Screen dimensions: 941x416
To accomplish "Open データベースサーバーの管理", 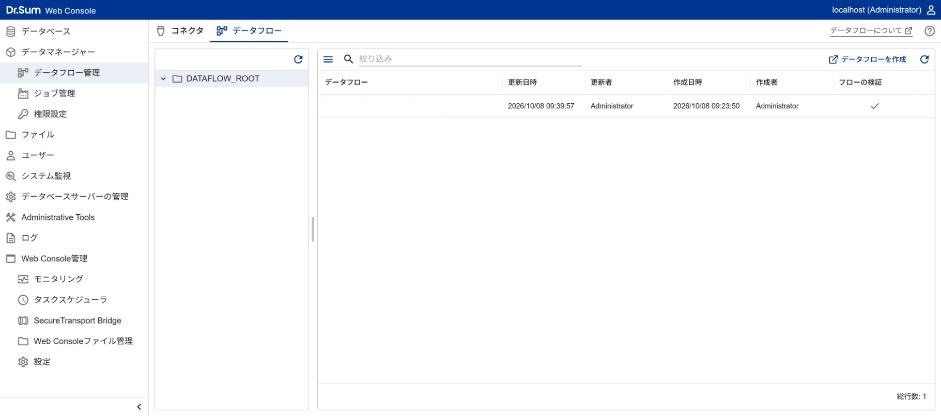I will (74, 196).
